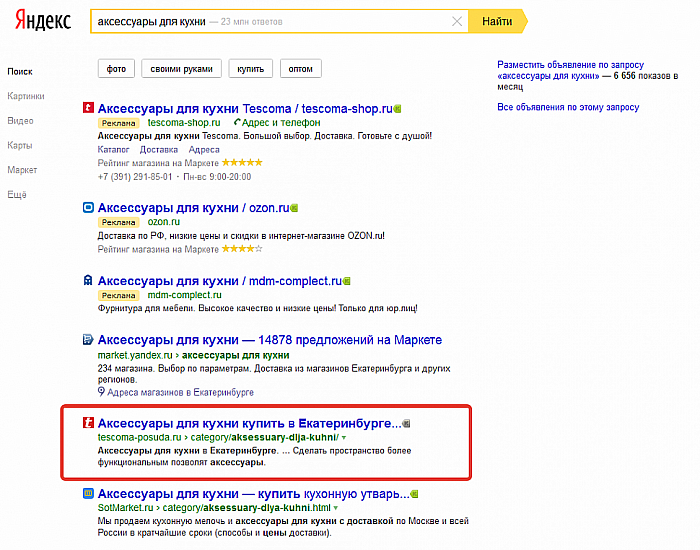700x550 pixels.
Task: Click the phone icon by Адрес и телефон
Action: click(x=237, y=122)
